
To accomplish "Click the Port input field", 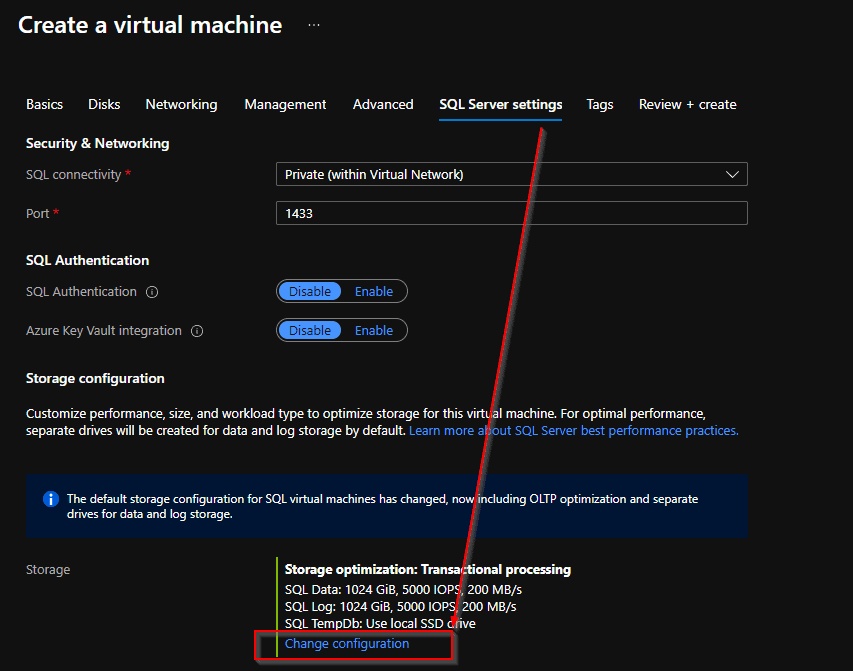I will click(x=511, y=213).
